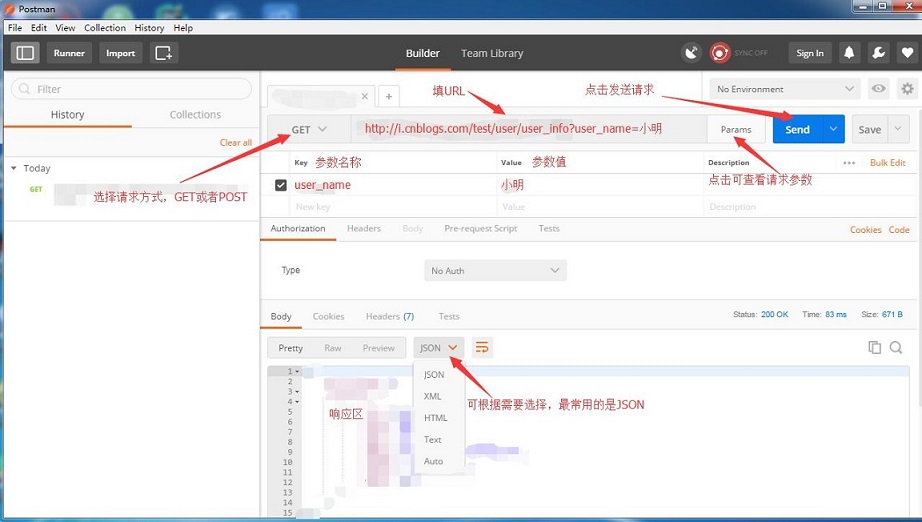Open the No Environment dropdown

pos(785,89)
